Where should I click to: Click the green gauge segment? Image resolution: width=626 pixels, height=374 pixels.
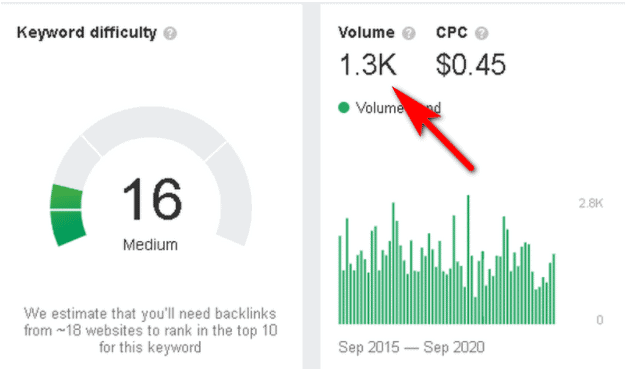67,215
